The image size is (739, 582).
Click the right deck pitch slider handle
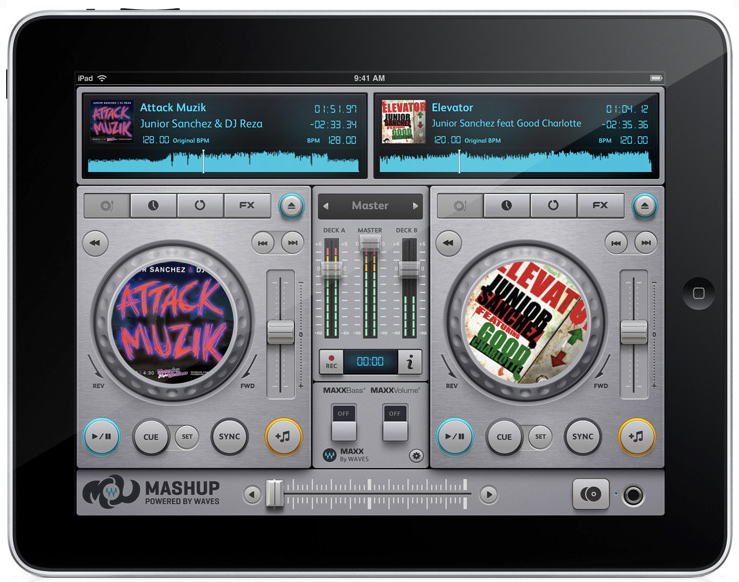(634, 332)
